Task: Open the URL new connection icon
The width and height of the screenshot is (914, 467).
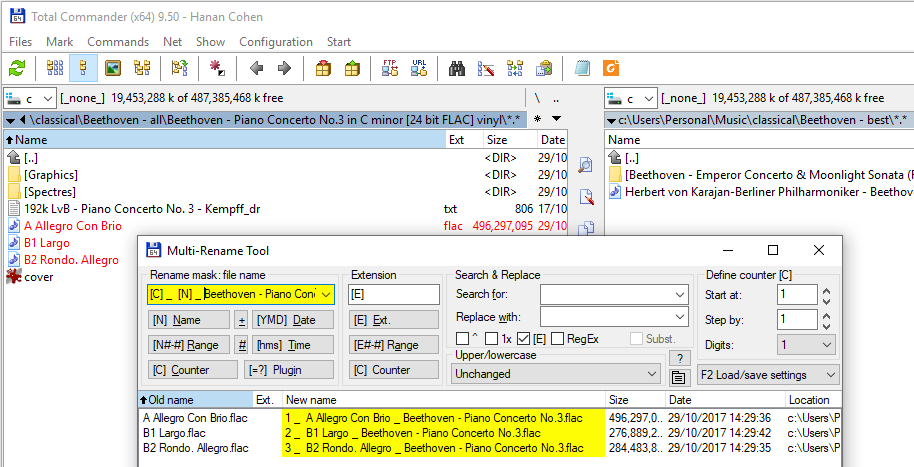Action: (x=419, y=68)
